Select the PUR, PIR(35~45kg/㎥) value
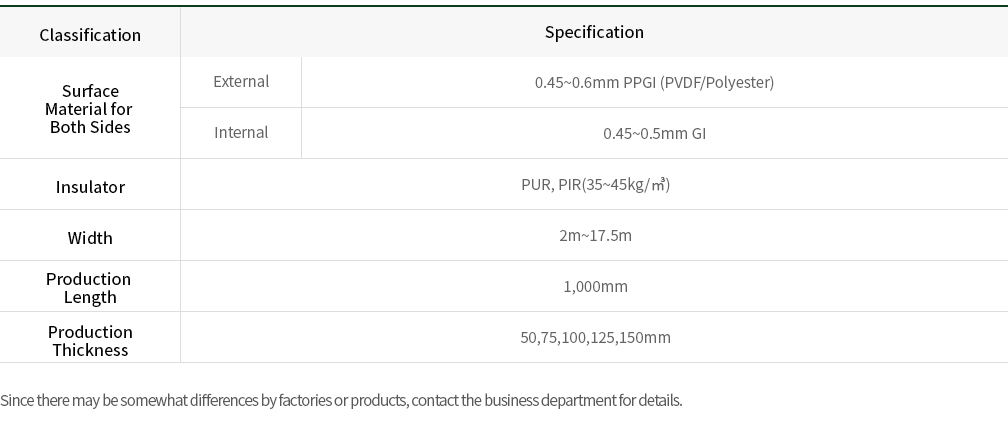 pyautogui.click(x=595, y=184)
